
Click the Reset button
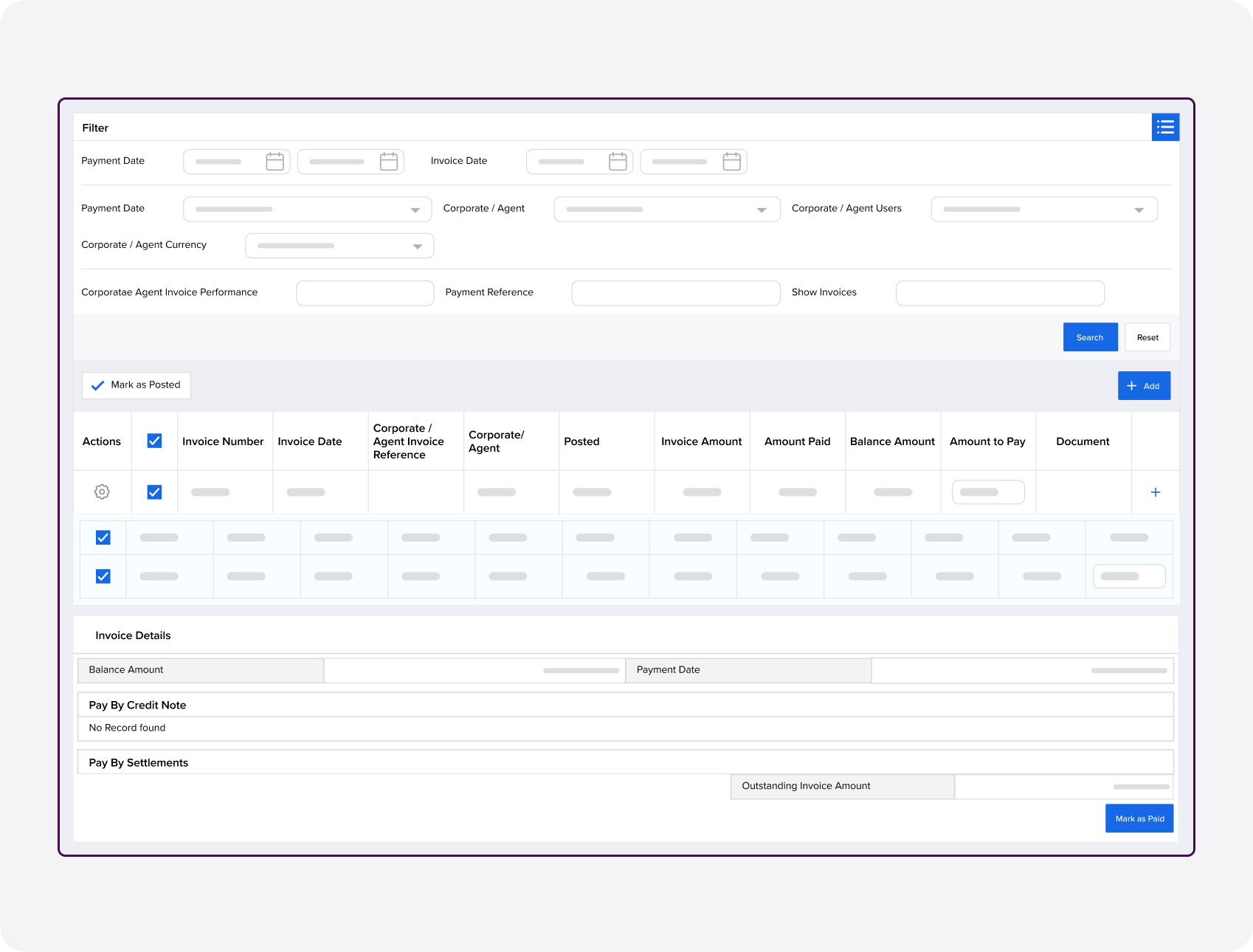pyautogui.click(x=1147, y=337)
